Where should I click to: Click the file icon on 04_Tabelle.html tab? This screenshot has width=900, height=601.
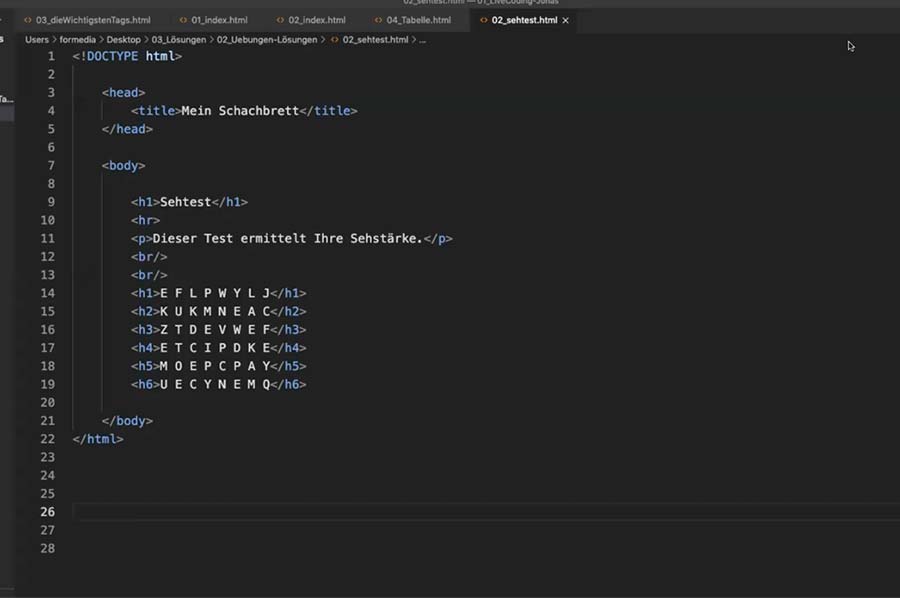(x=379, y=20)
